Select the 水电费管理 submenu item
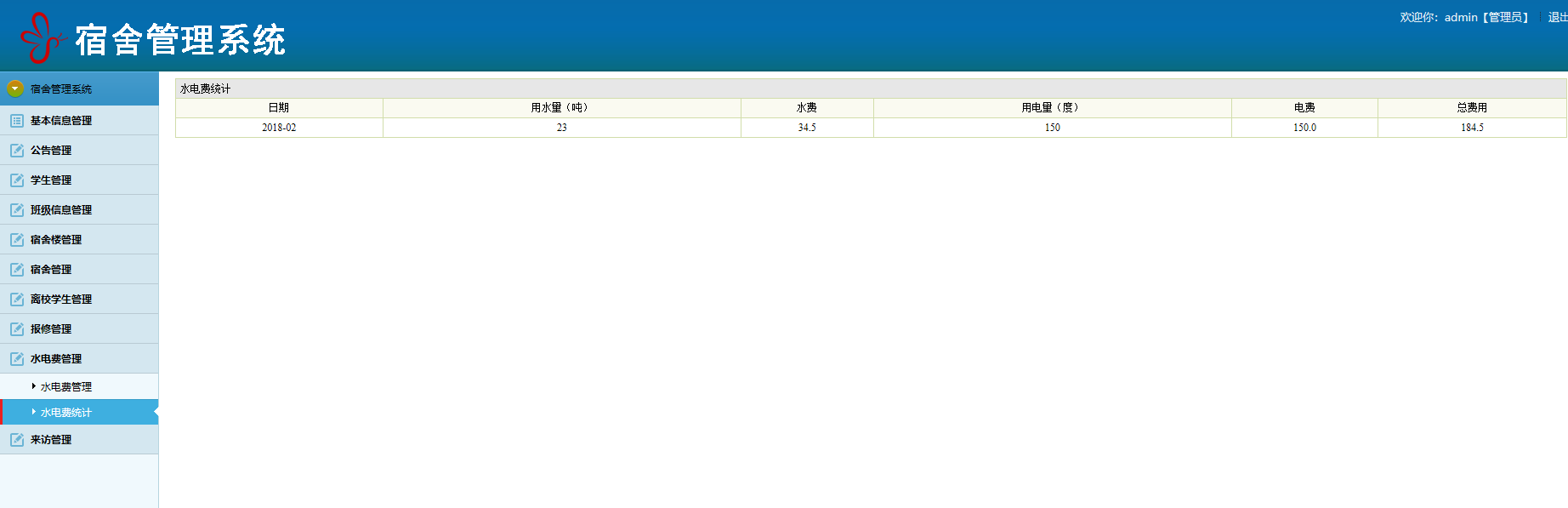Image resolution: width=1568 pixels, height=508 pixels. click(x=79, y=387)
